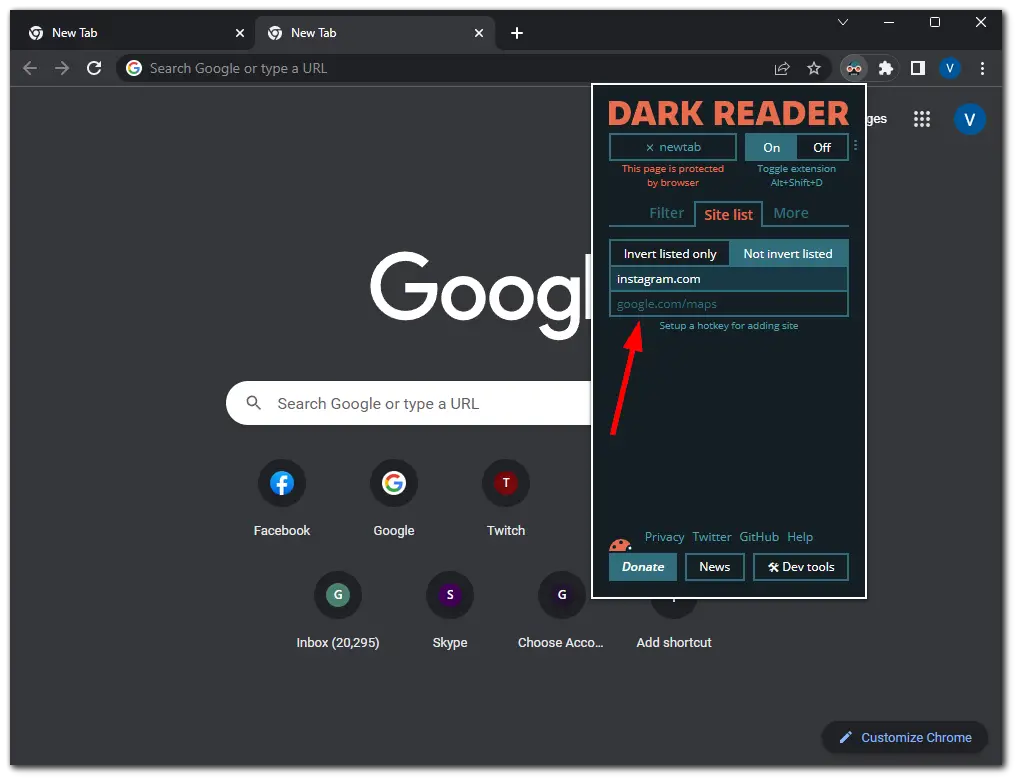Viewport: 1020px width, 783px height.
Task: Open Google apps grid icon
Action: pos(922,119)
